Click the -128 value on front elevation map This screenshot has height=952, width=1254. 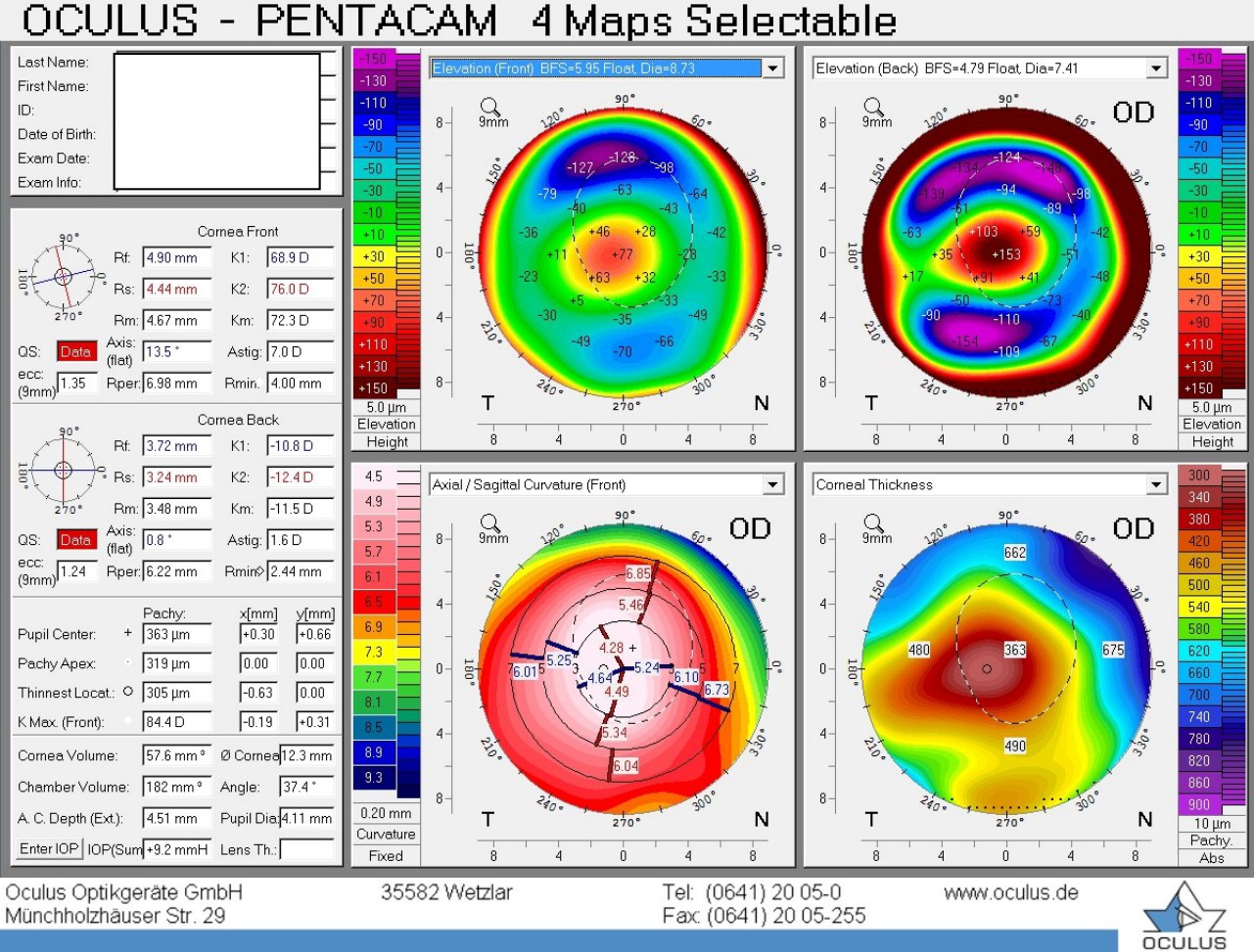[x=622, y=158]
